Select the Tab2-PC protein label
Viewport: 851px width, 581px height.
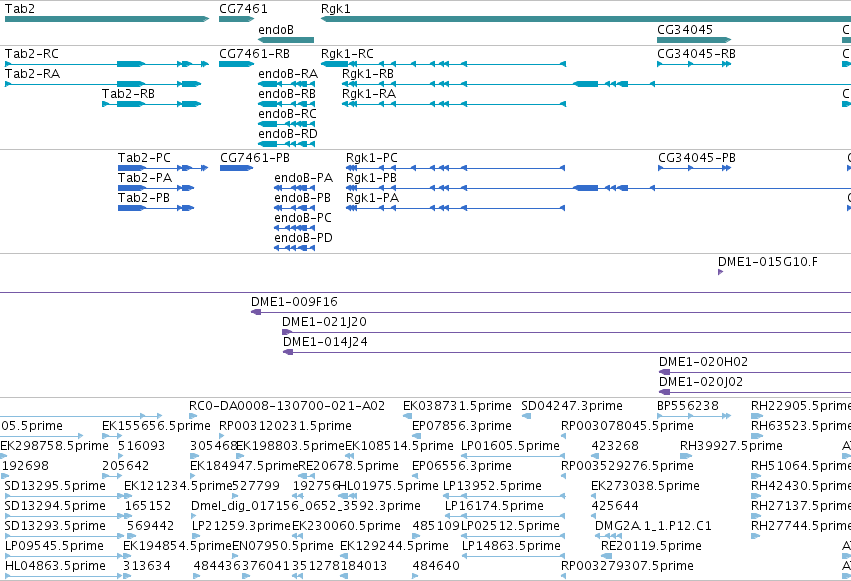pyautogui.click(x=144, y=158)
